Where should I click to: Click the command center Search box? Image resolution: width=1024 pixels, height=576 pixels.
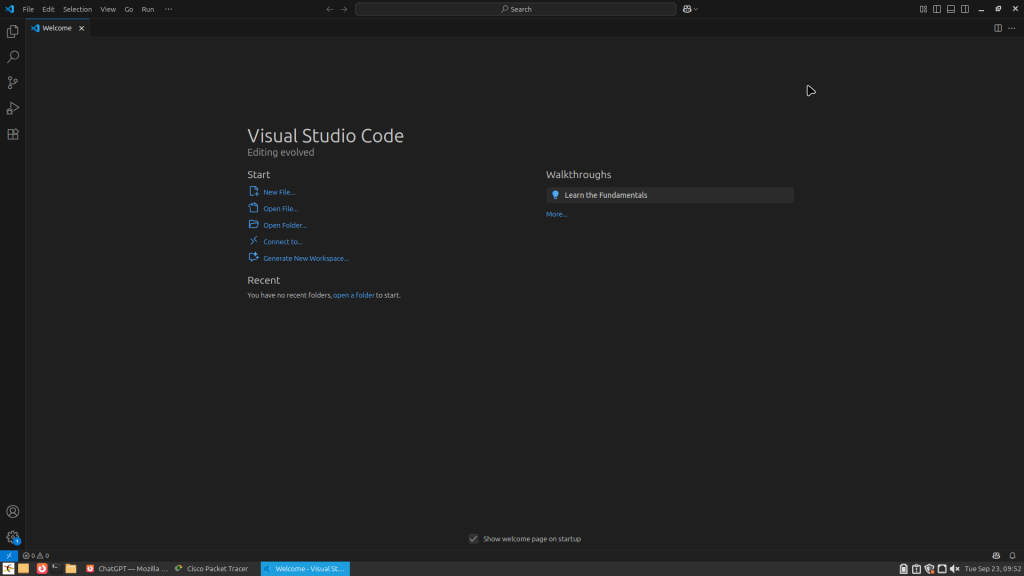pyautogui.click(x=515, y=9)
